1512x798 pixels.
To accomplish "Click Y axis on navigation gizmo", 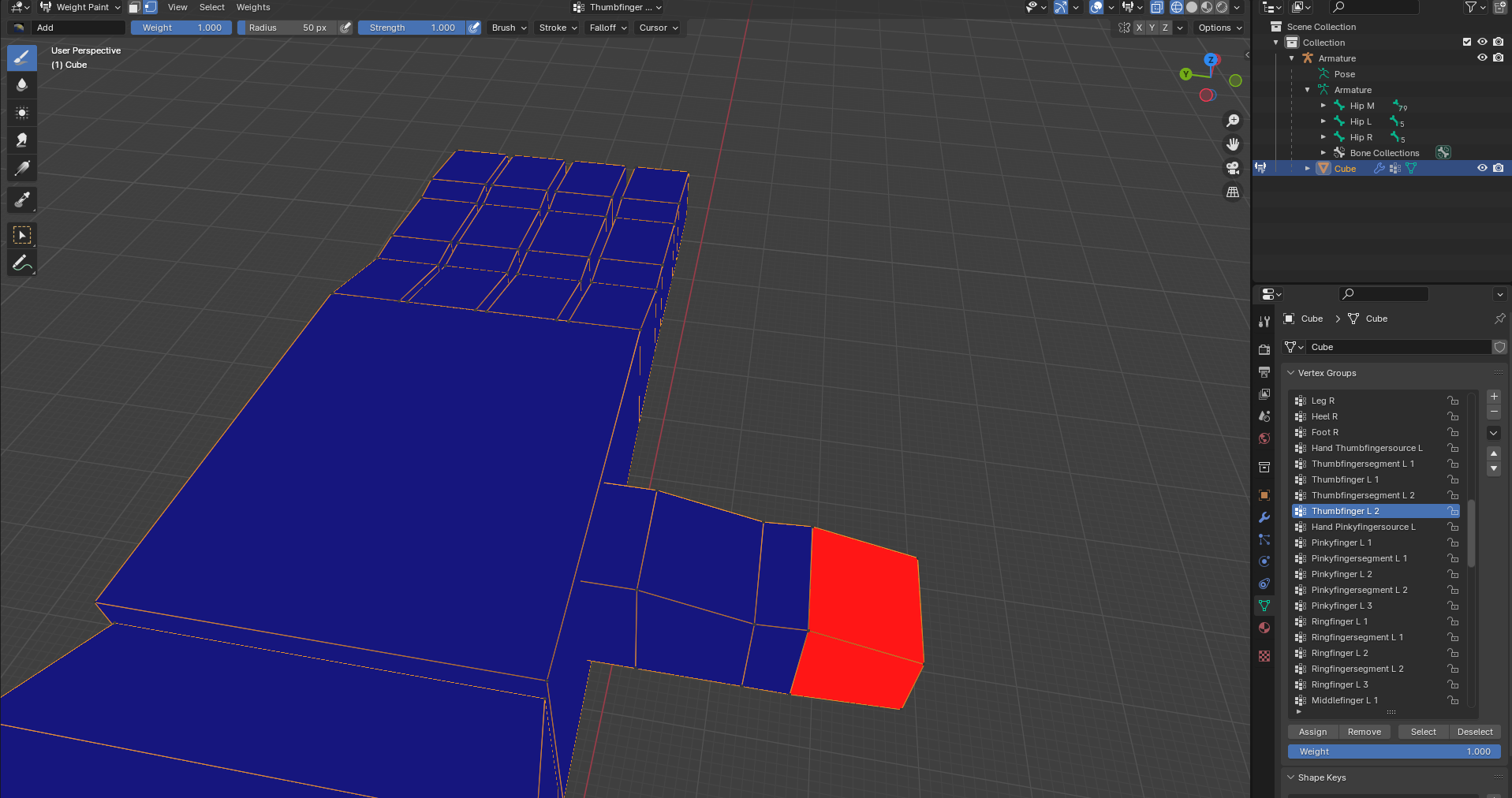I will click(1185, 74).
